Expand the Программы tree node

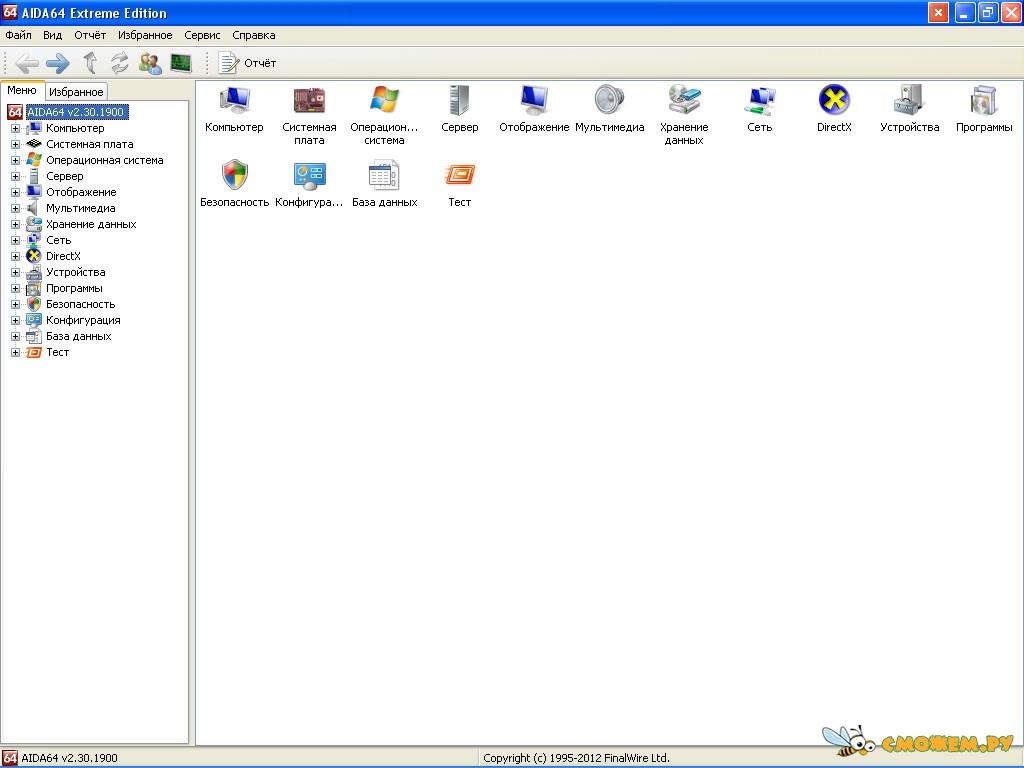pos(15,289)
